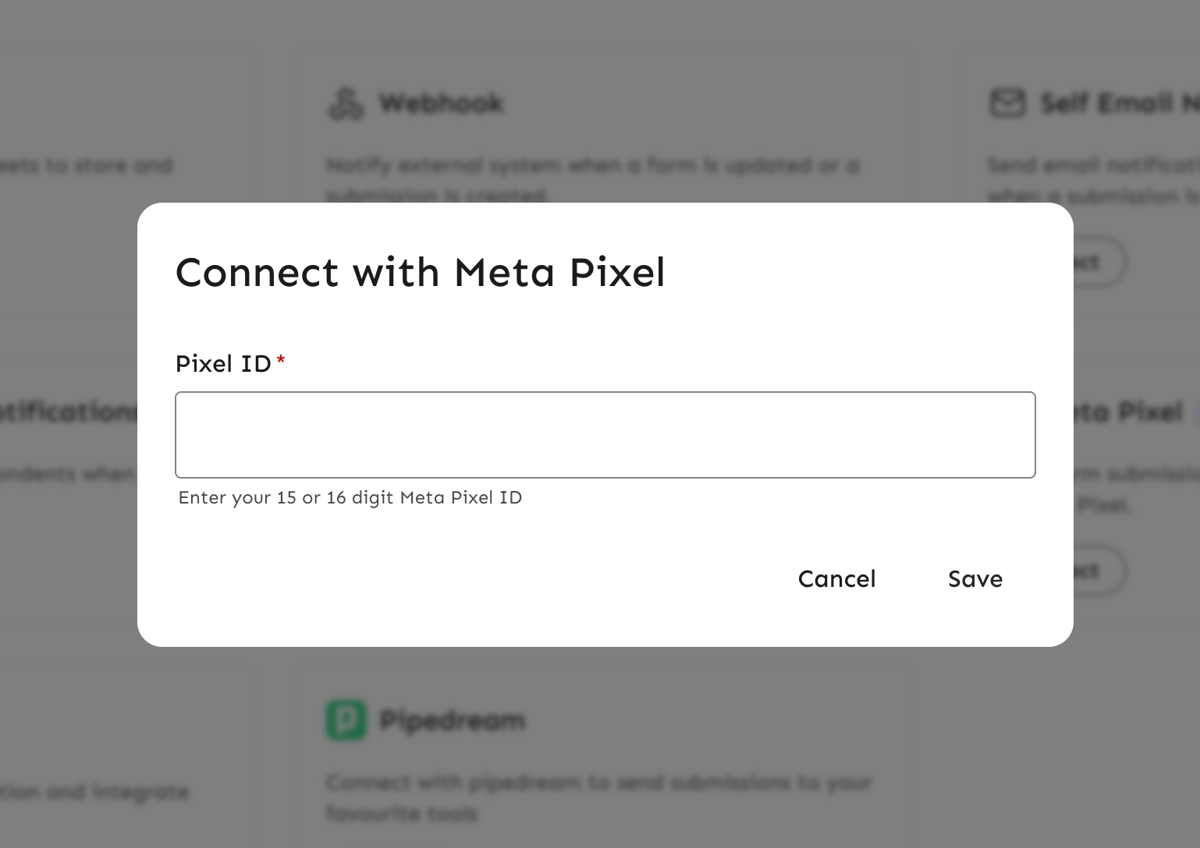Select the Pipedream heading text
1200x848 pixels.
(x=451, y=720)
